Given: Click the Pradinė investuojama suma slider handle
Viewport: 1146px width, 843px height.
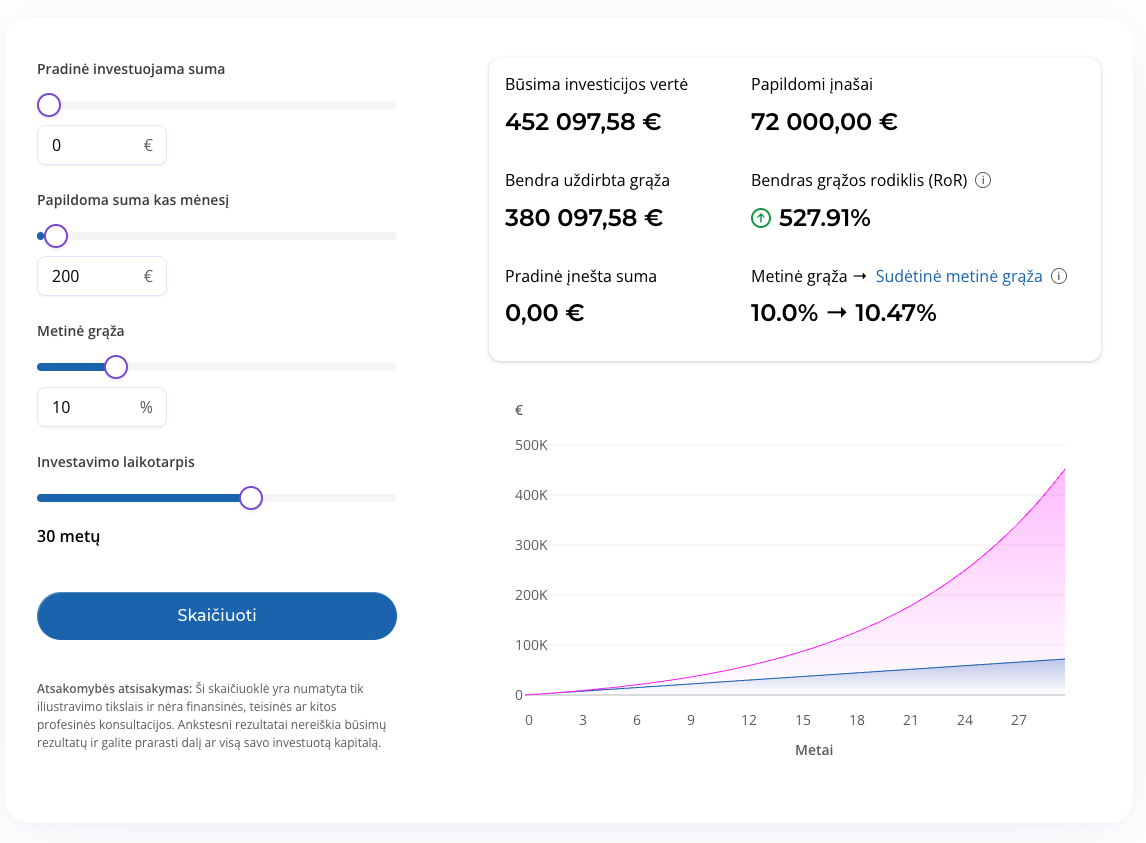Looking at the screenshot, I should pyautogui.click(x=49, y=105).
